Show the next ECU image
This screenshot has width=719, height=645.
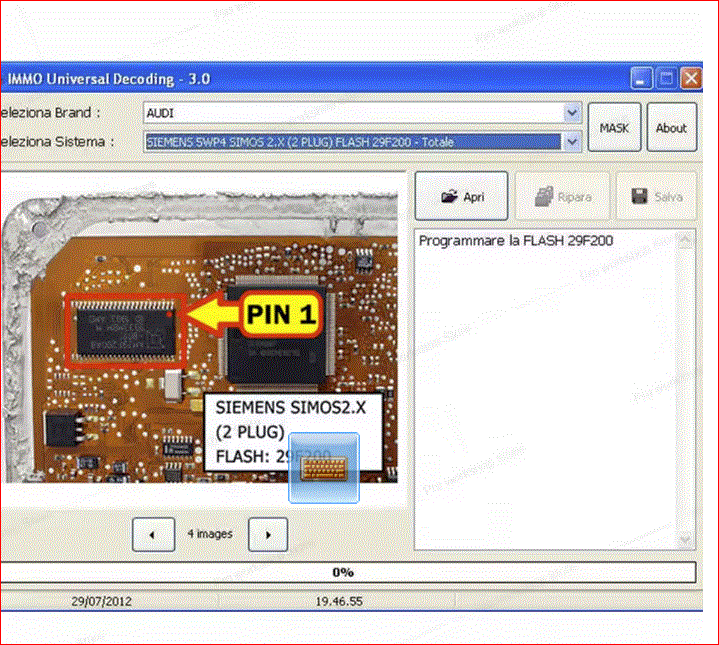(268, 535)
